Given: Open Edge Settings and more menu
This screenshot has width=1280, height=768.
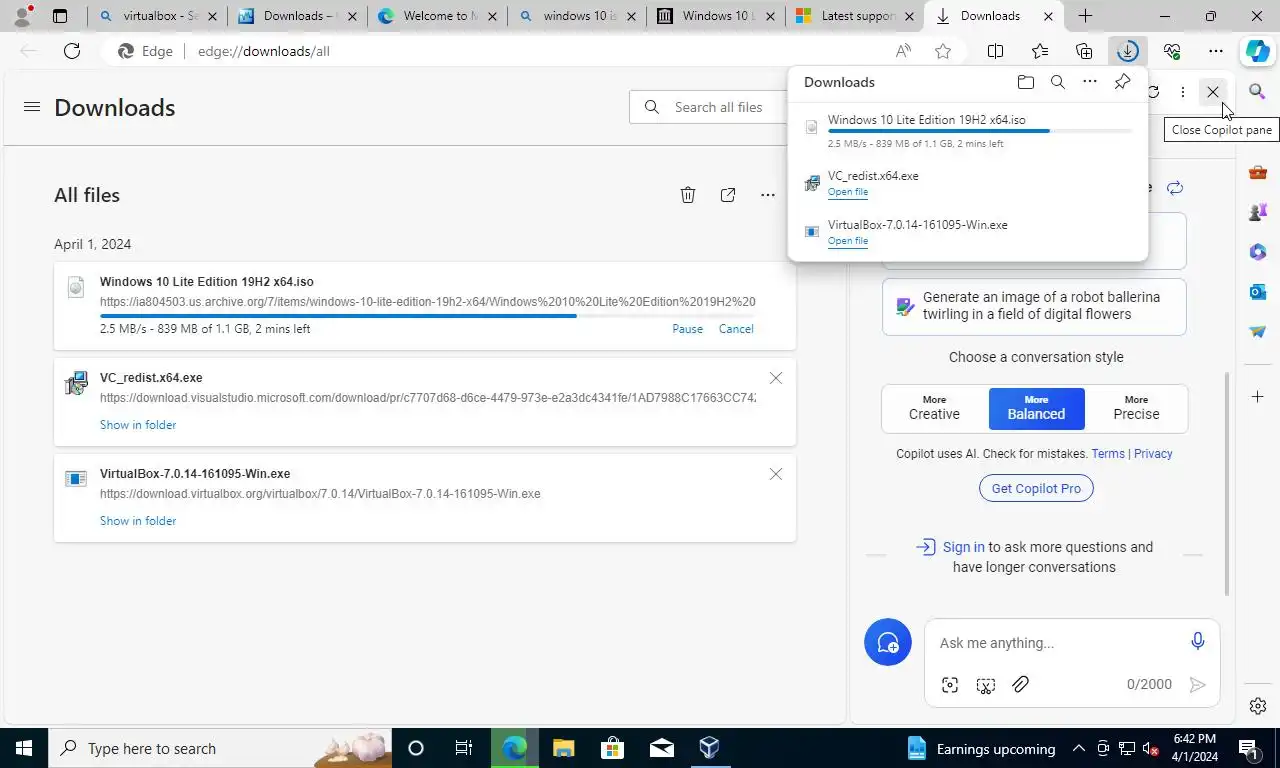Looking at the screenshot, I should (x=1215, y=51).
